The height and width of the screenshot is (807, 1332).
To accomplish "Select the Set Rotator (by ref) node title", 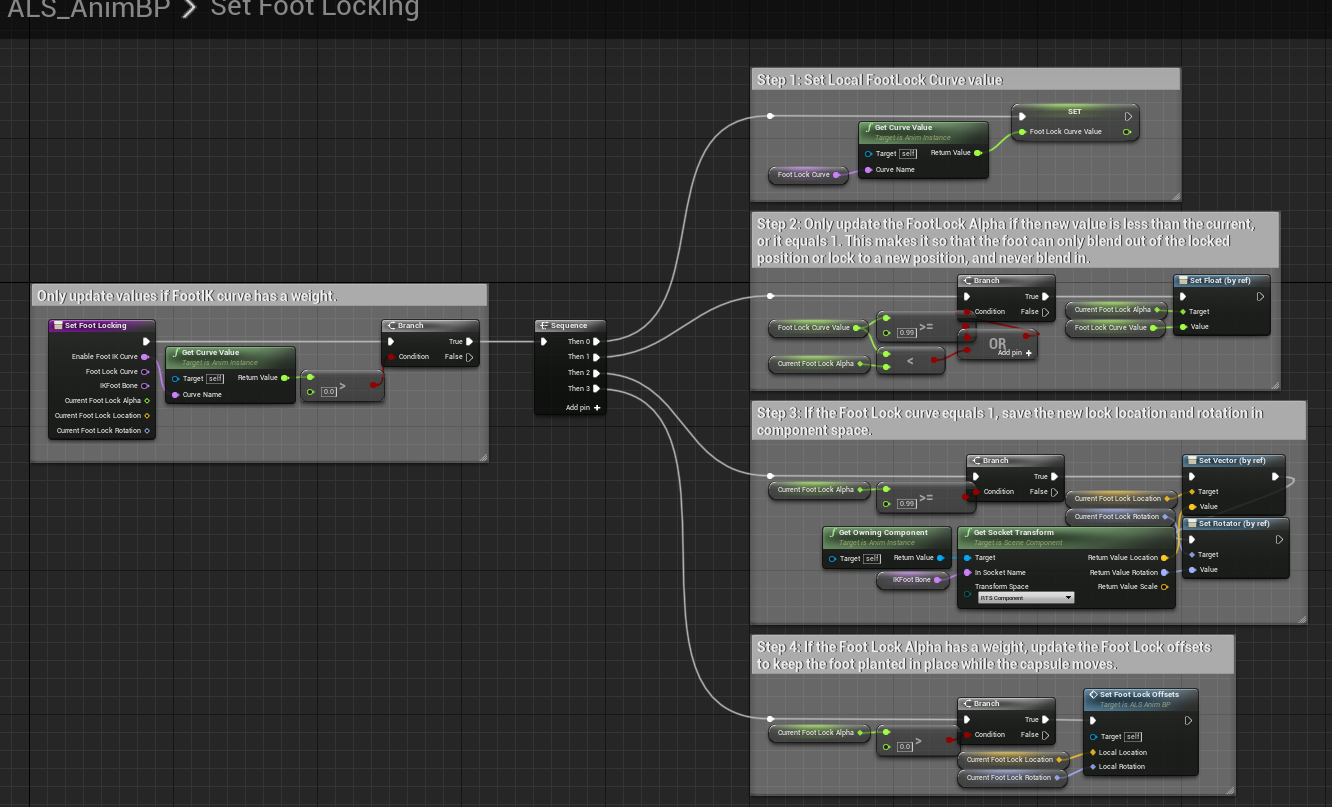I will 1233,523.
